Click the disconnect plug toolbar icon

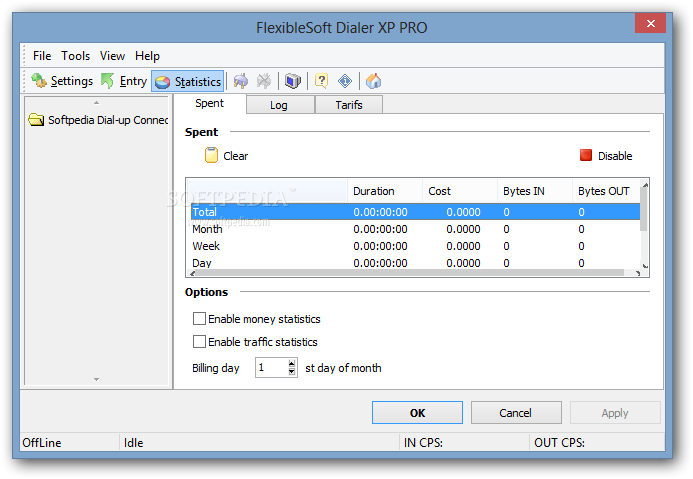(x=264, y=81)
